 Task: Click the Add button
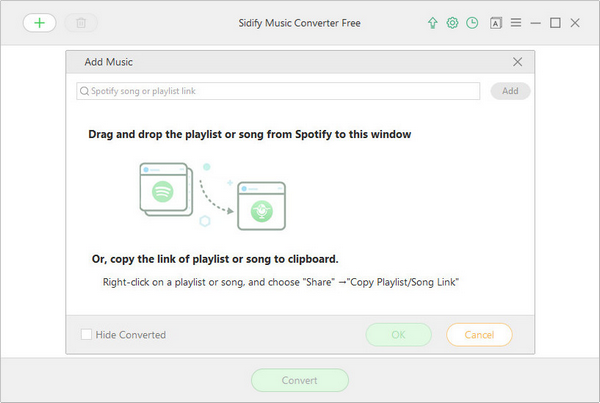click(x=510, y=91)
